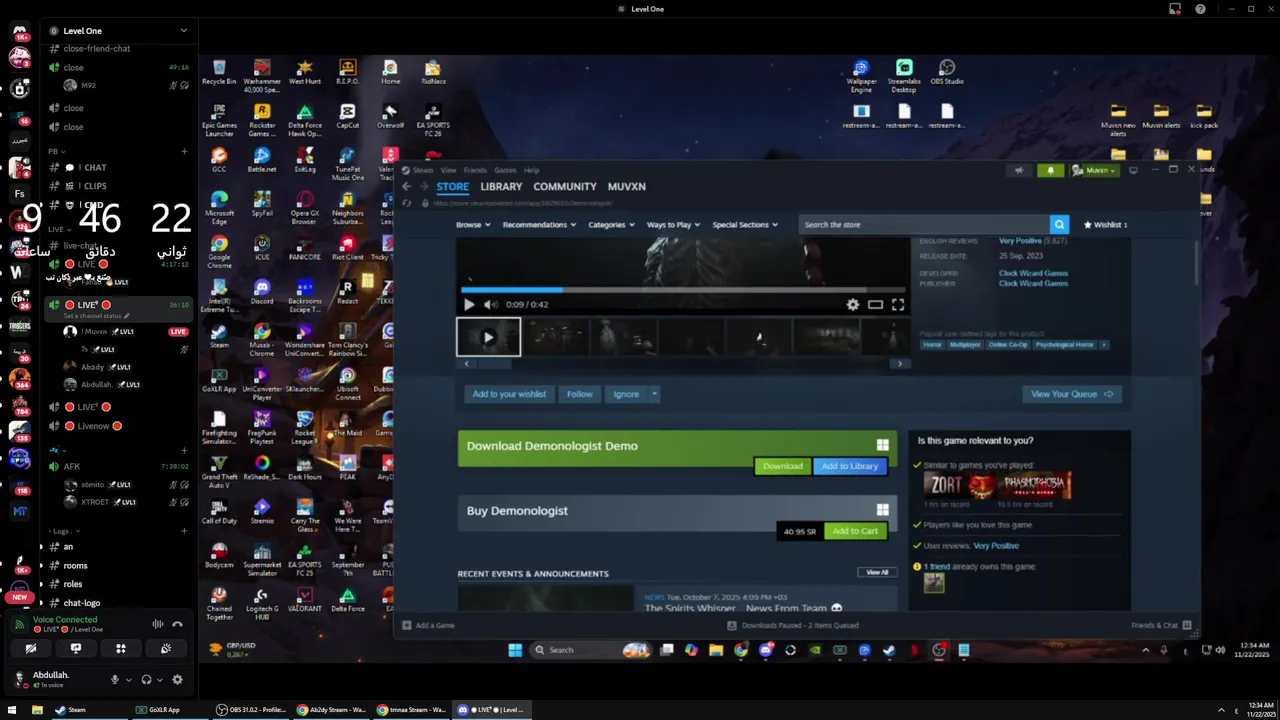Click View Your Queue button
The height and width of the screenshot is (720, 1280).
pos(1071,394)
